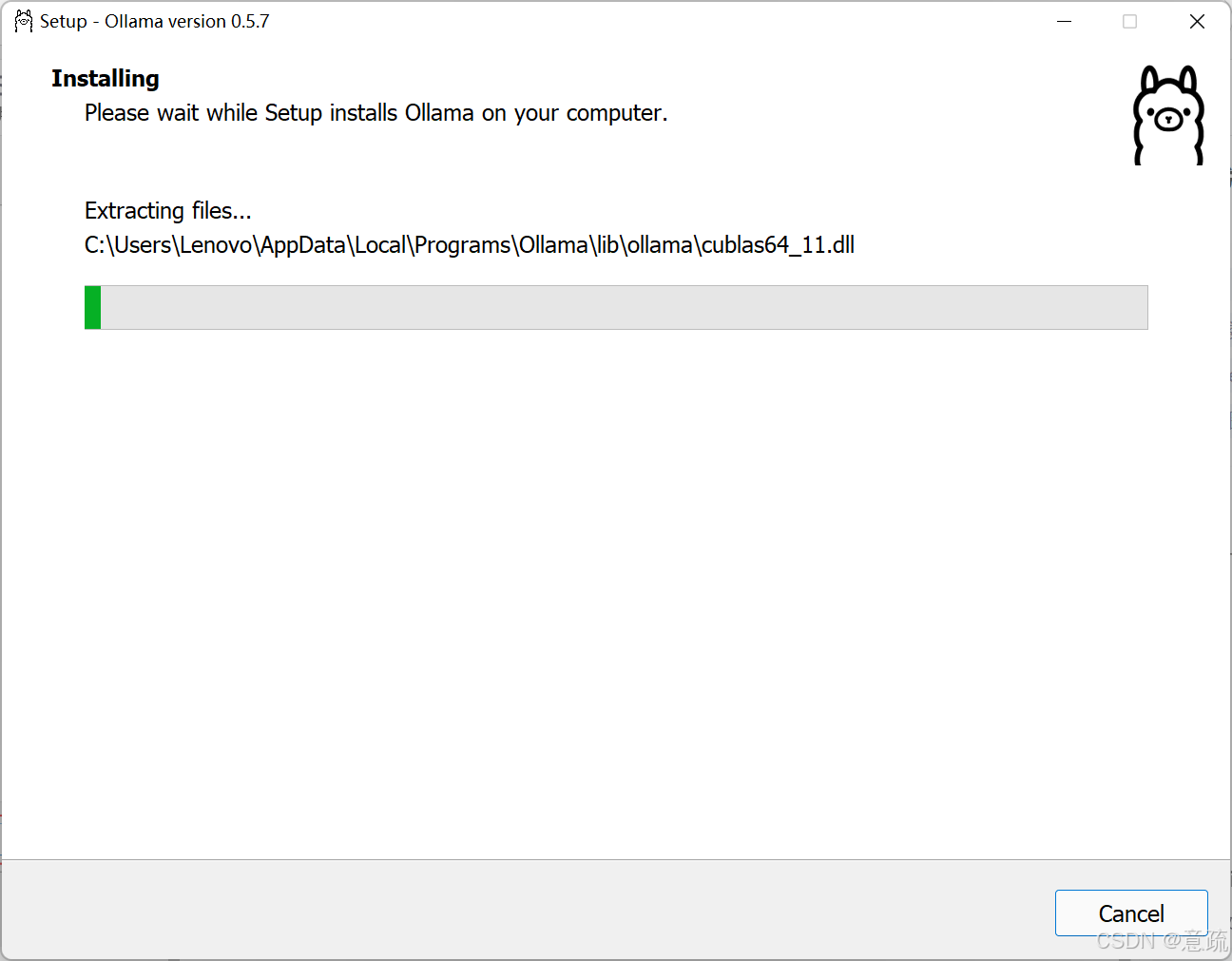Click the large llama logo
The image size is (1232, 961).
pos(1168,115)
